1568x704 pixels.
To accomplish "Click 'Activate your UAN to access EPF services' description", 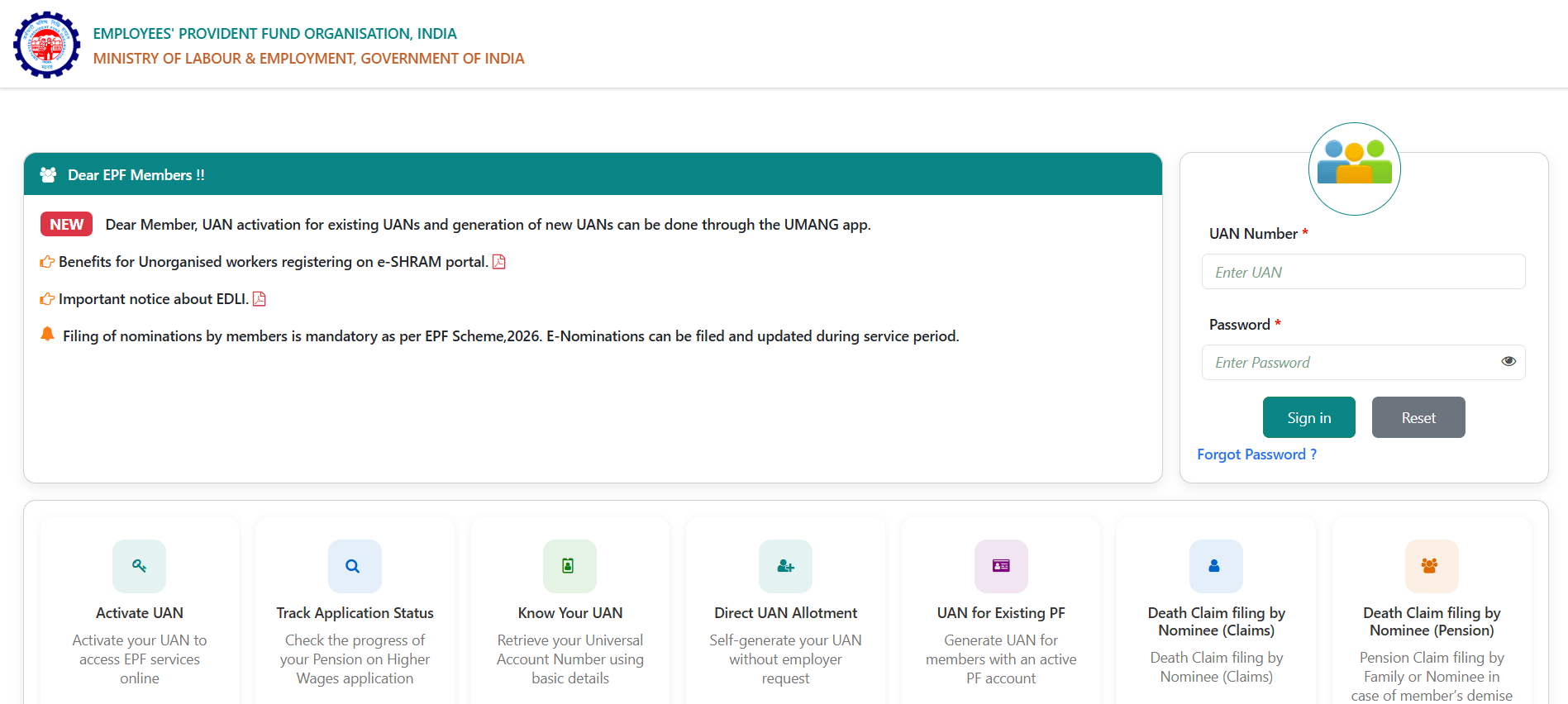I will (140, 659).
